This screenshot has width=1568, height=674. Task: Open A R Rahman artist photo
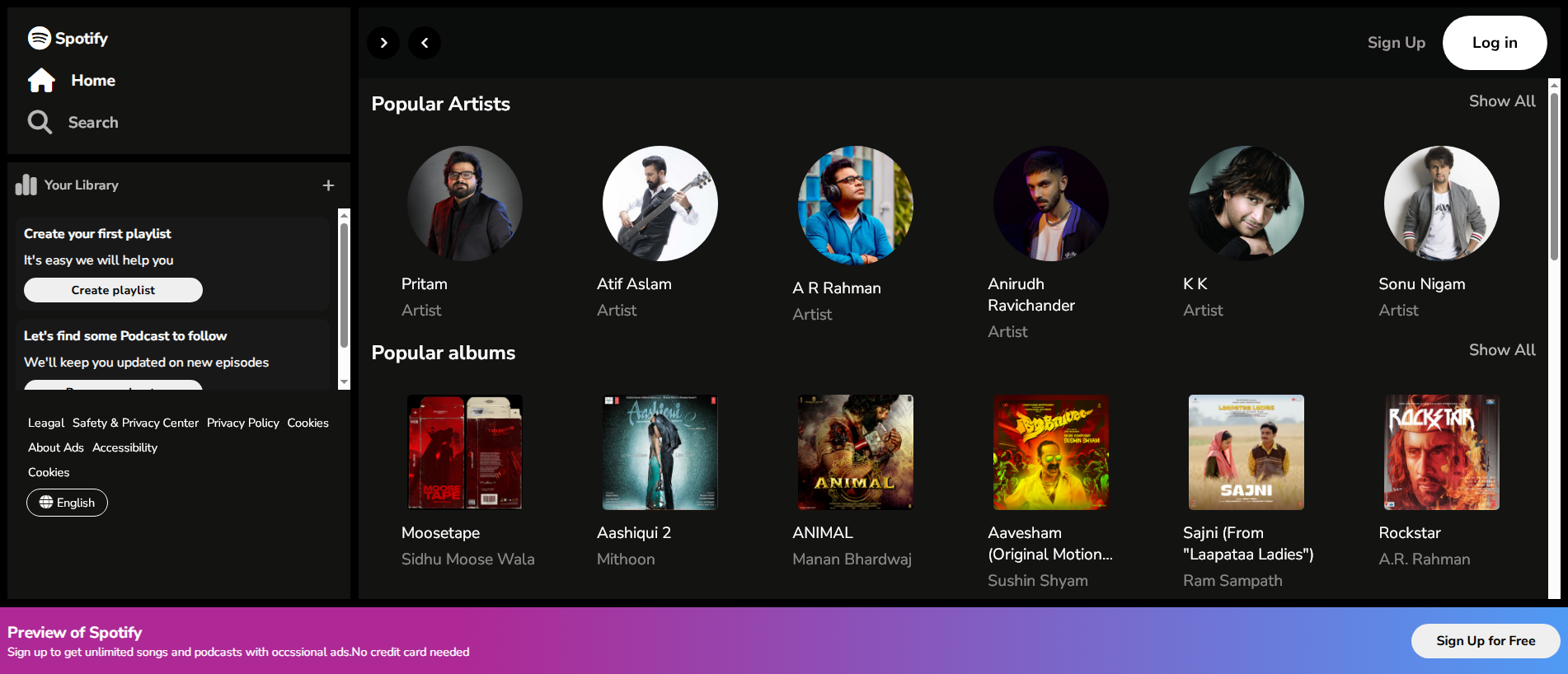coord(856,205)
